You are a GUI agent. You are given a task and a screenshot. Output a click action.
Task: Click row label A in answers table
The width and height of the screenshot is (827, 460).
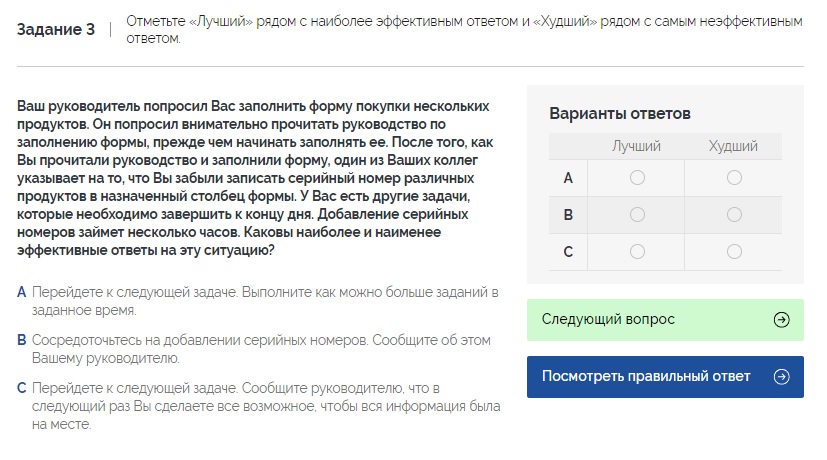tap(568, 178)
